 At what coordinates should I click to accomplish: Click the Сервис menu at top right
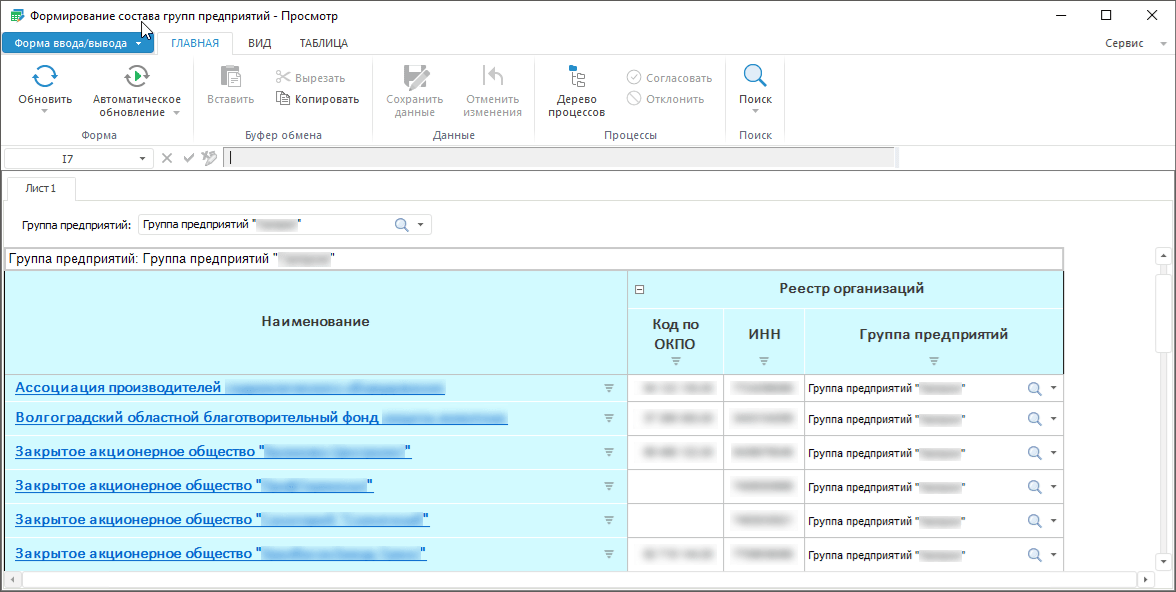[1125, 44]
